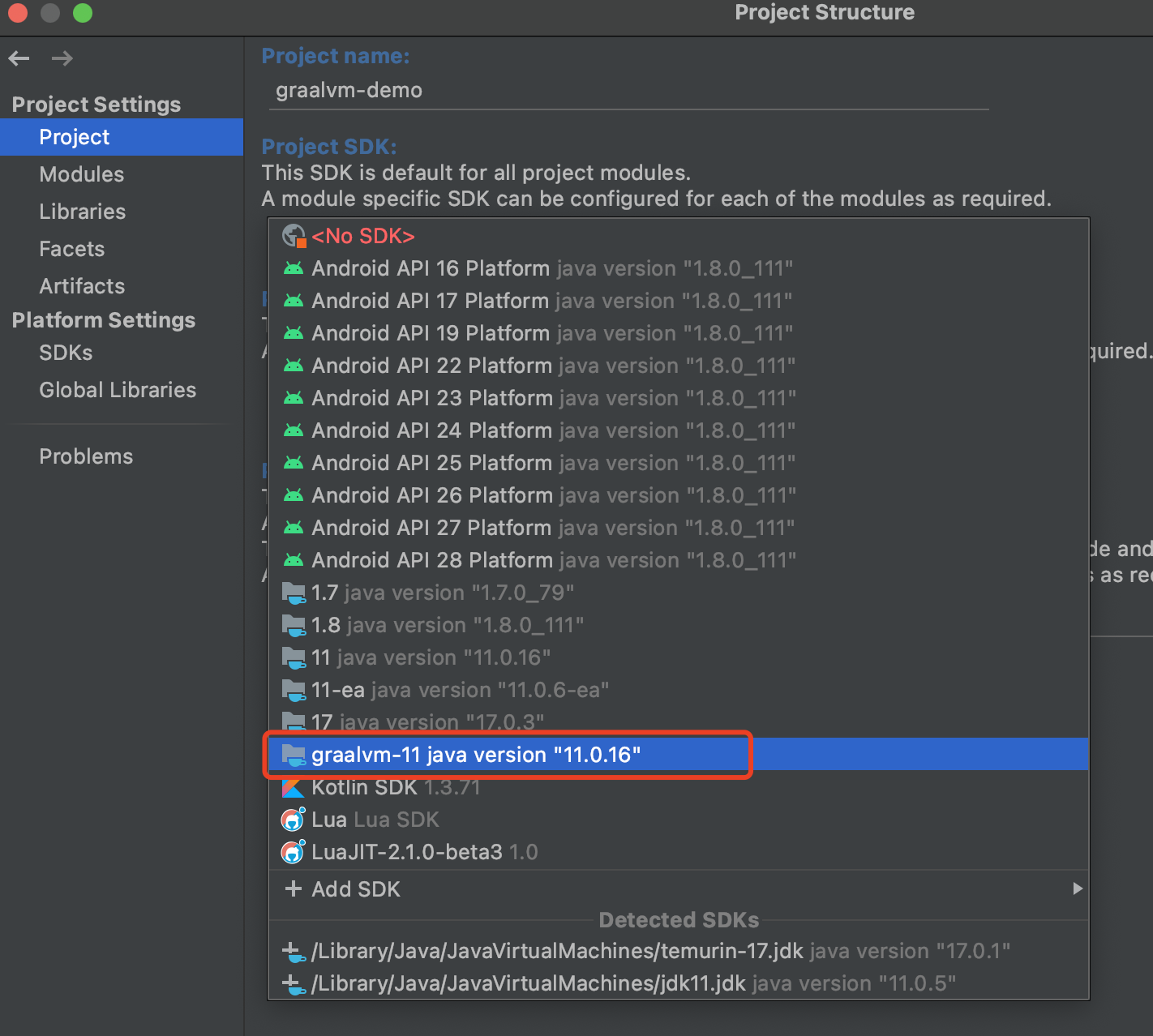This screenshot has height=1036, width=1153.
Task: Open the Modules settings page
Action: tap(122, 174)
